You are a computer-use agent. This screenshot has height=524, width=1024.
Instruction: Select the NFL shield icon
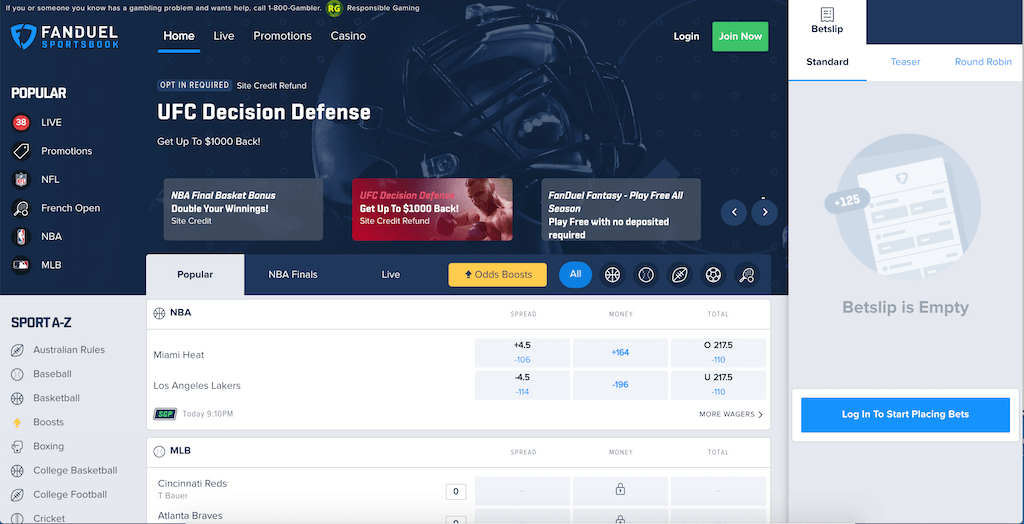(x=21, y=180)
